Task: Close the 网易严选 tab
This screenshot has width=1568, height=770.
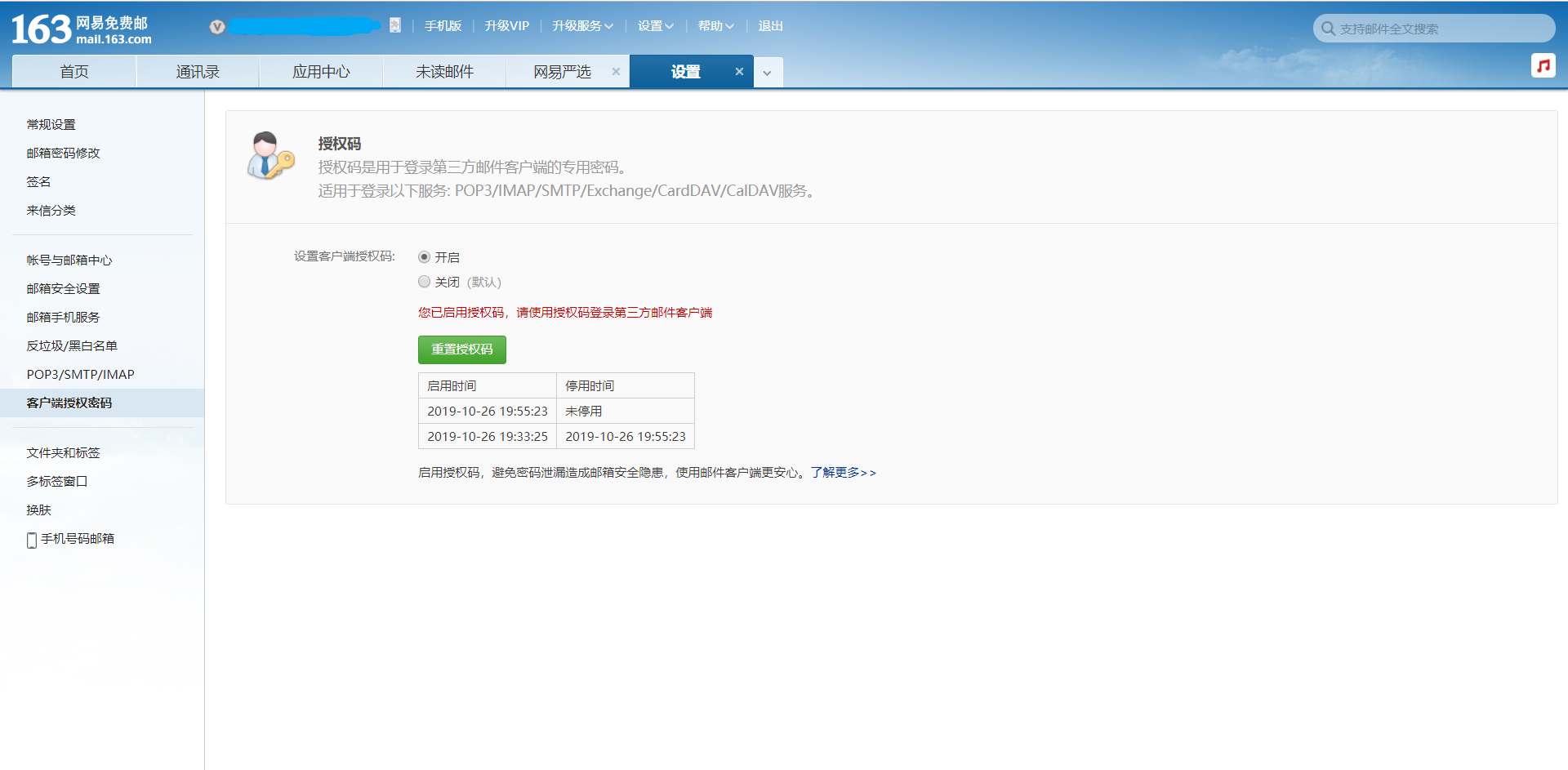Action: 617,71
